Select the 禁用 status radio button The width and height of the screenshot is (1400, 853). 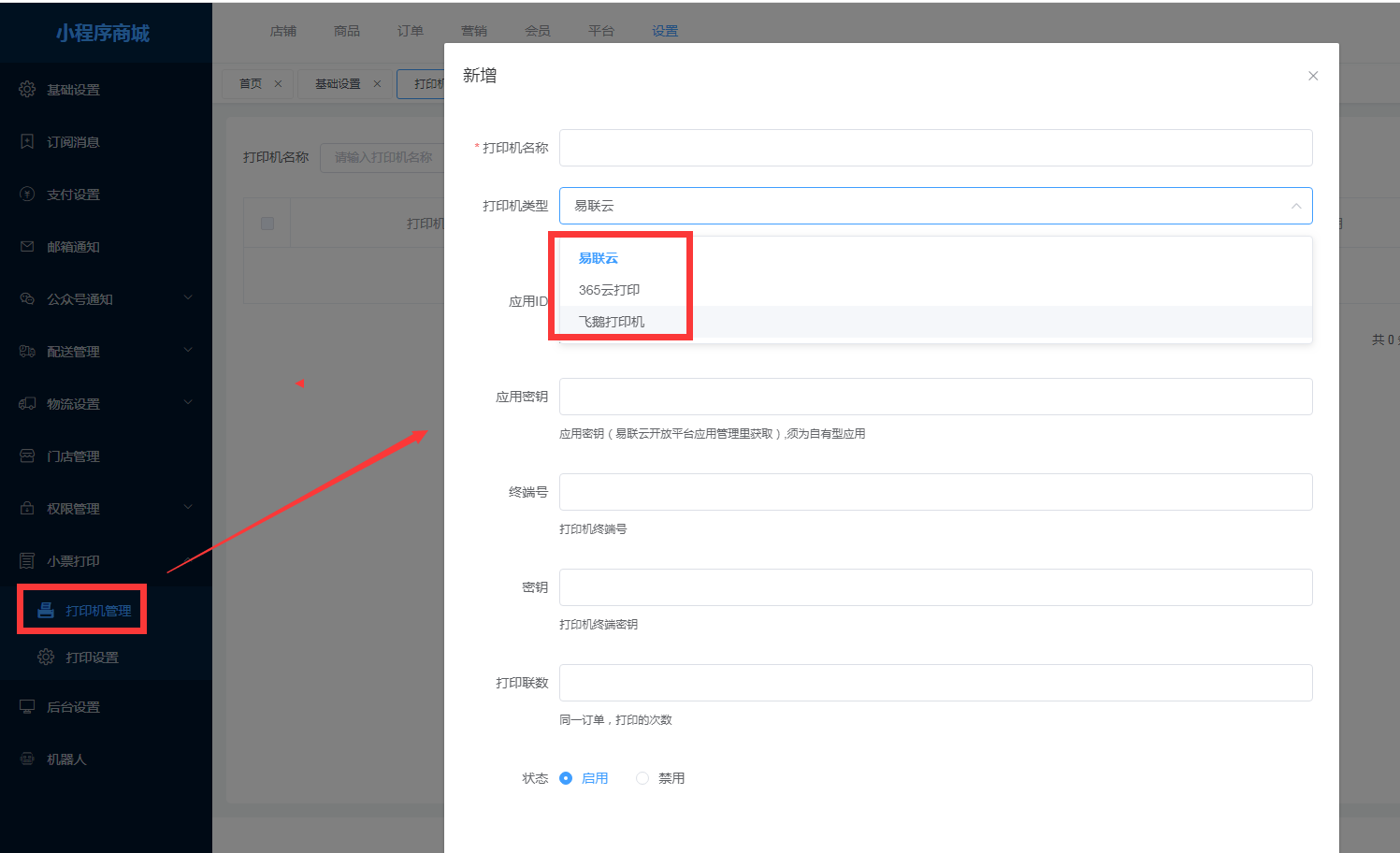click(642, 778)
